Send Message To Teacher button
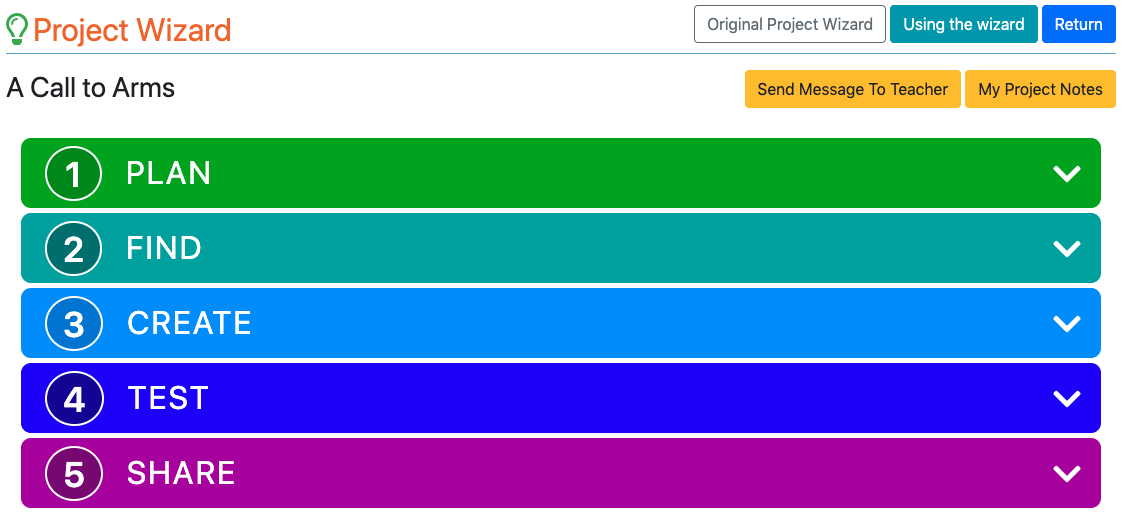This screenshot has width=1128, height=518. point(852,89)
